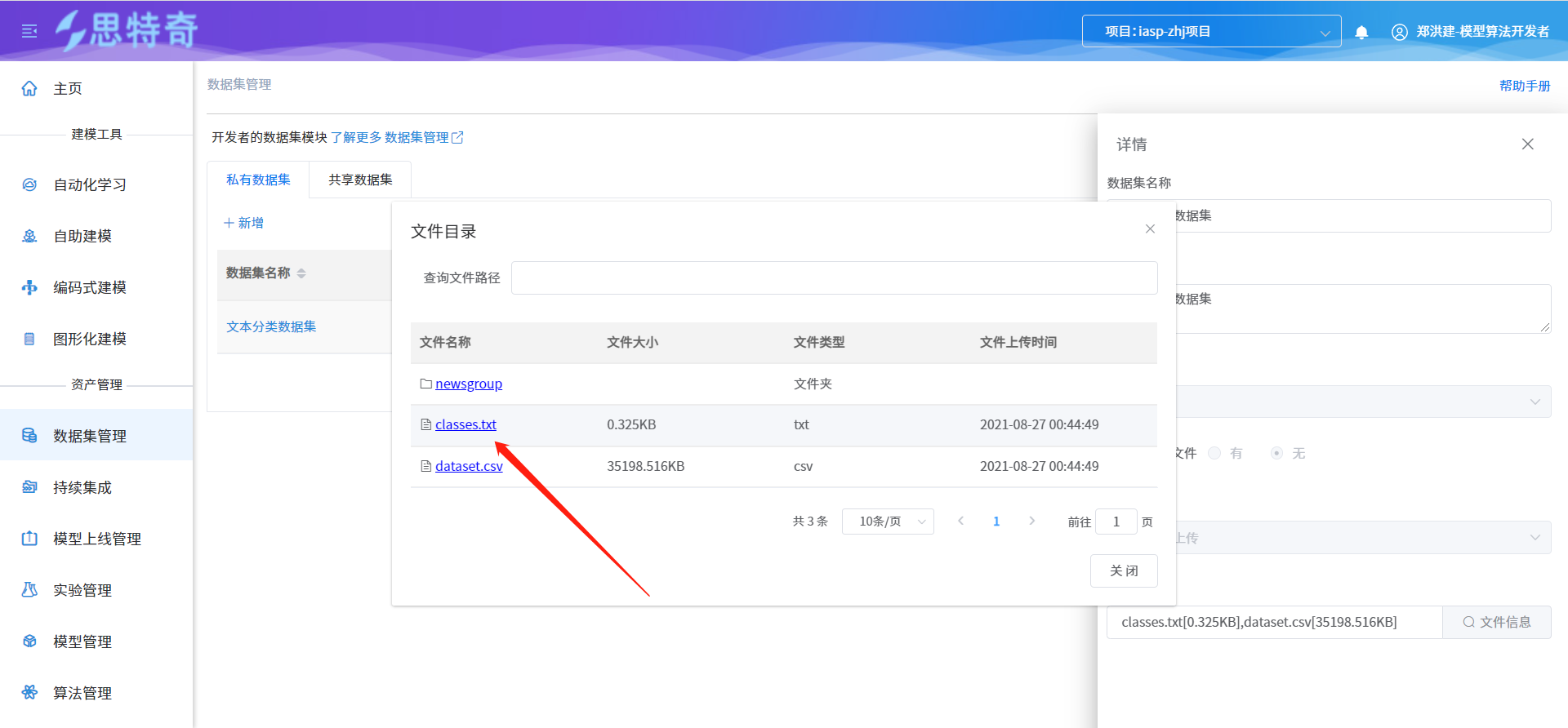
Task: Click the 文件夹 type cell
Action: click(x=813, y=384)
